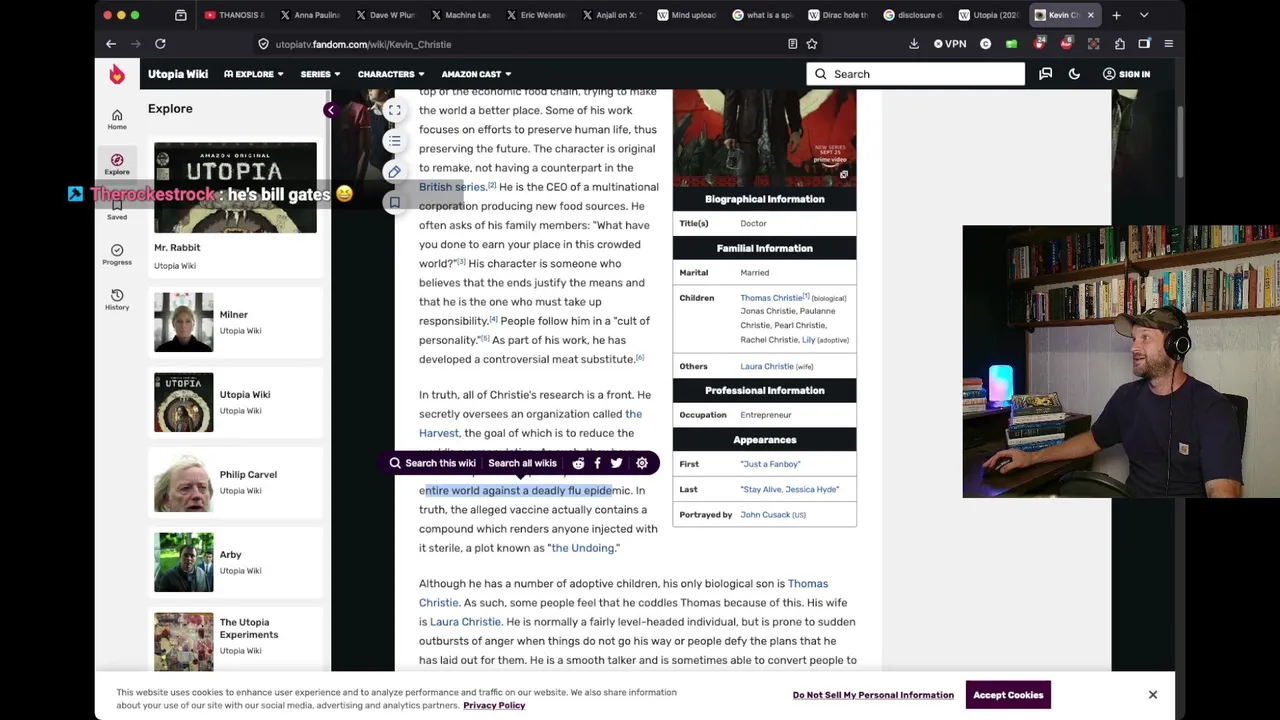Click the Fandom flame logo
Viewport: 1280px width, 720px height.
pos(117,74)
